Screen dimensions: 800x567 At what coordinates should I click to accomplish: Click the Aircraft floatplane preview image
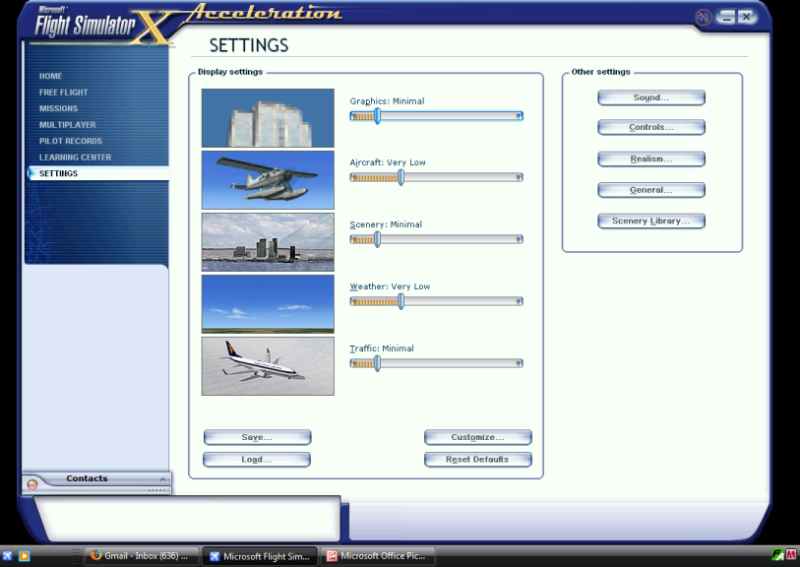(x=267, y=180)
